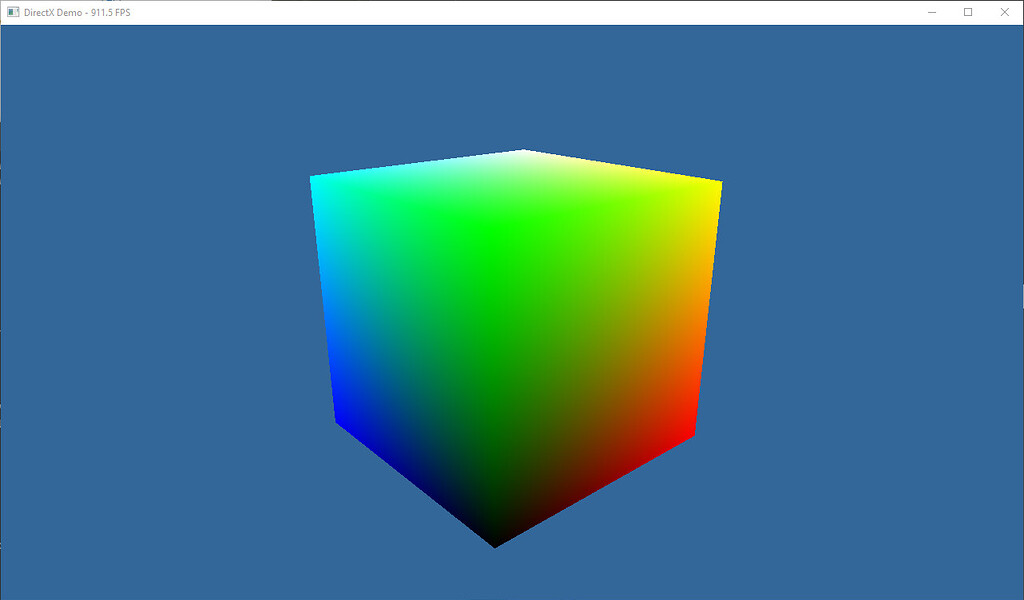
Task: Click the minimize button
Action: point(931,12)
